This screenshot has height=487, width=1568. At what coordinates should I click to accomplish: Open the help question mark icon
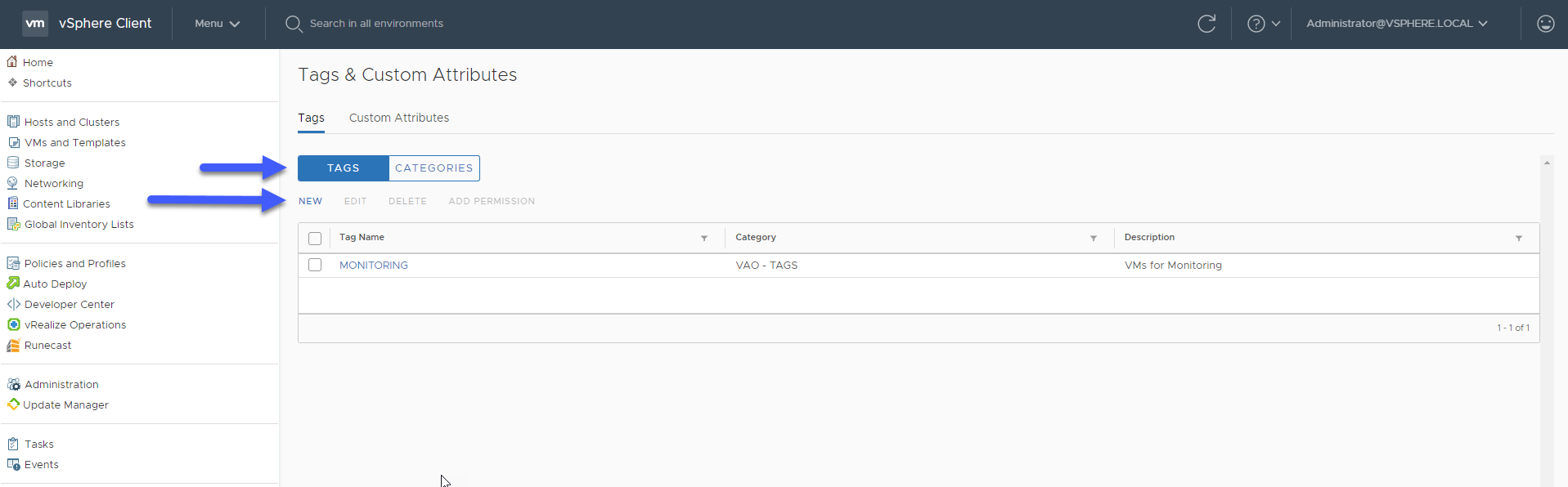click(x=1256, y=24)
